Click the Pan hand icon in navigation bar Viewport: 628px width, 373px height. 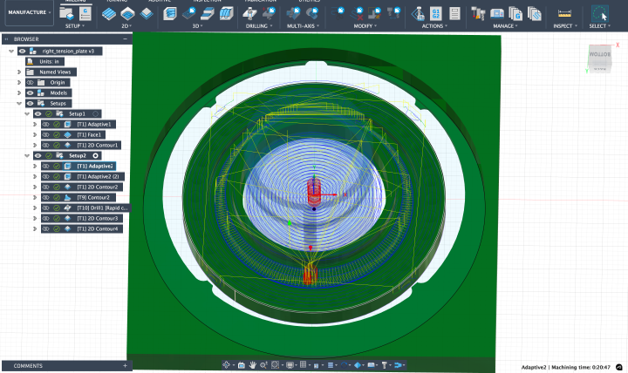pyautogui.click(x=252, y=365)
